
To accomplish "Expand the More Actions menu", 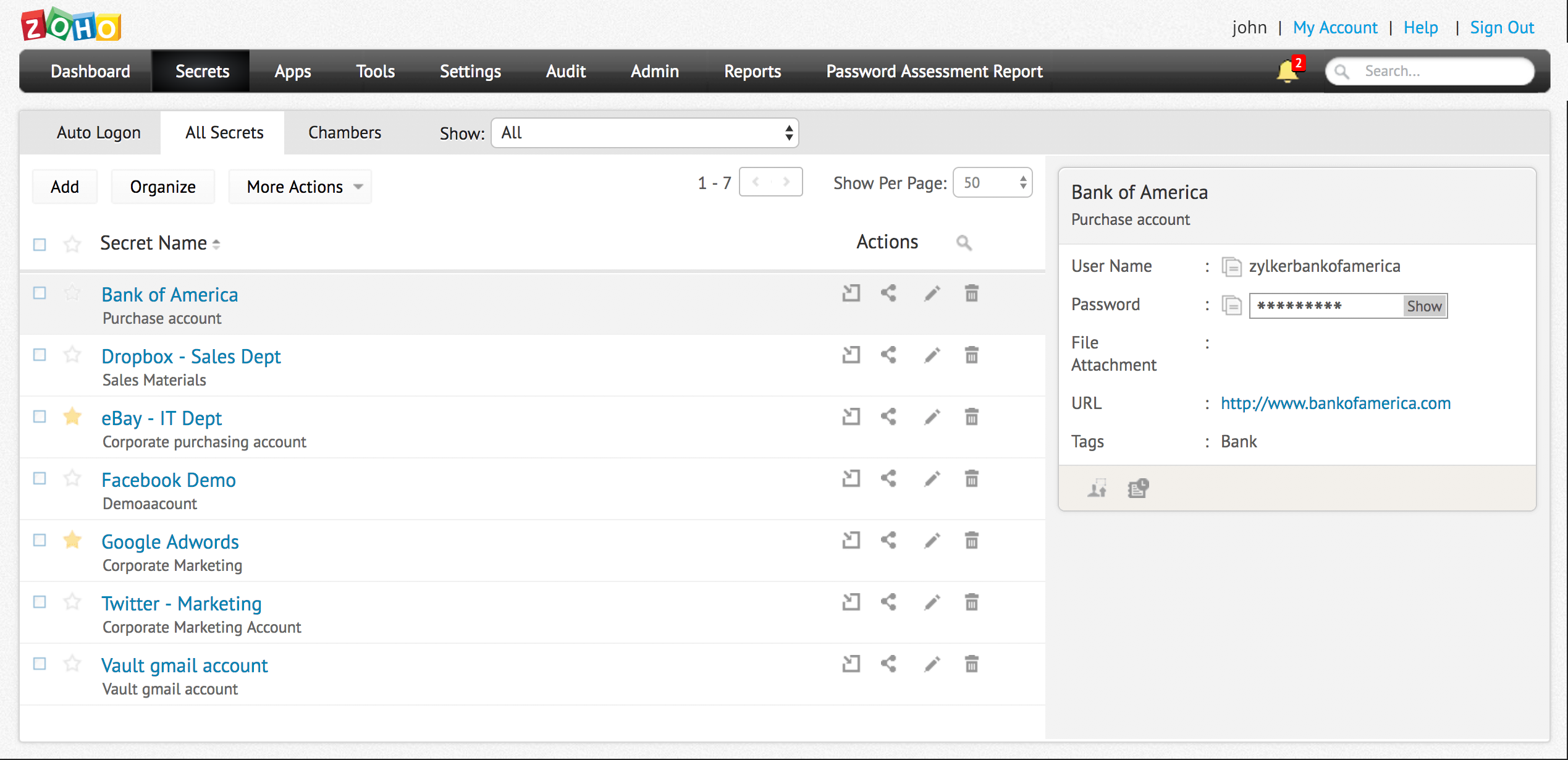I will pos(299,186).
